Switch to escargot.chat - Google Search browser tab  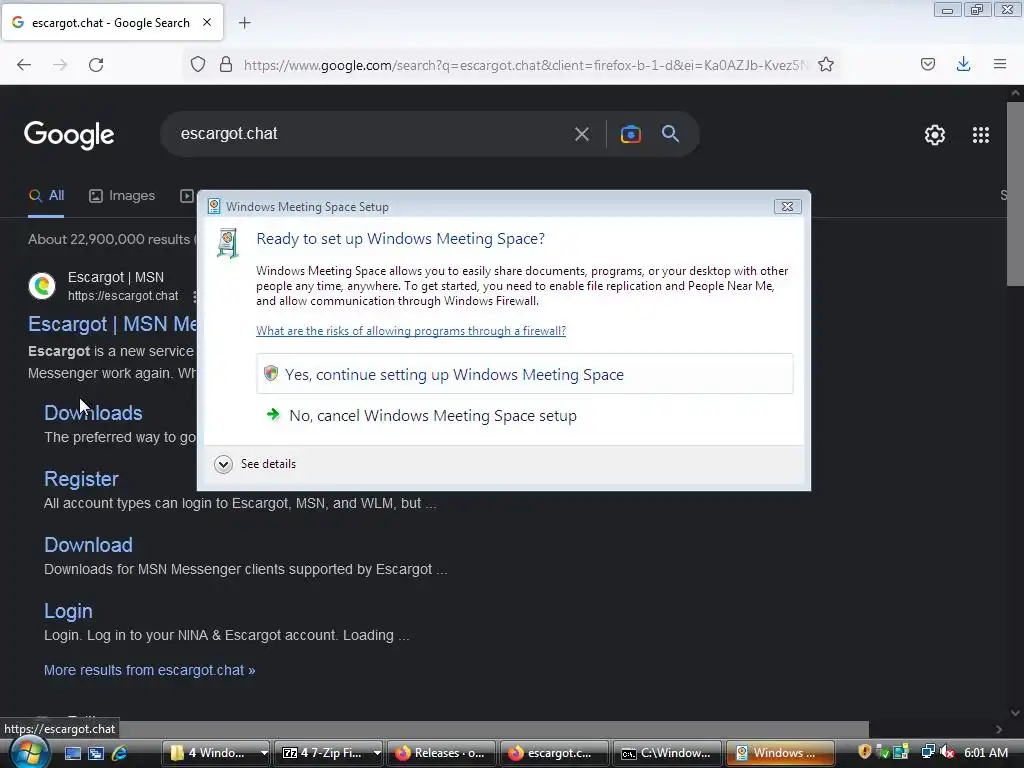point(112,23)
